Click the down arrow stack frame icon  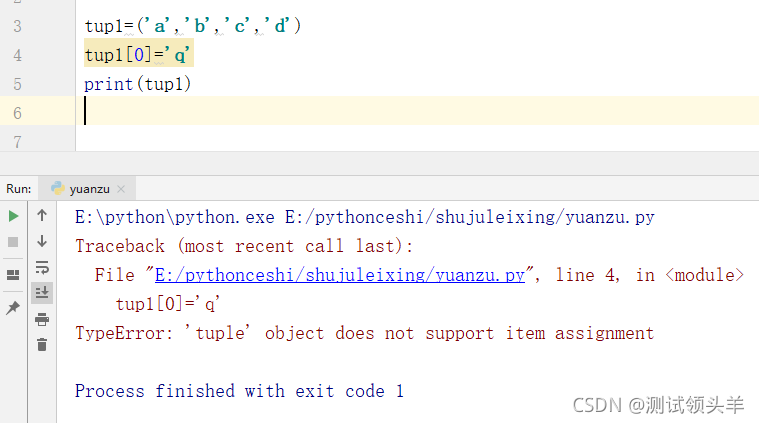tap(42, 241)
